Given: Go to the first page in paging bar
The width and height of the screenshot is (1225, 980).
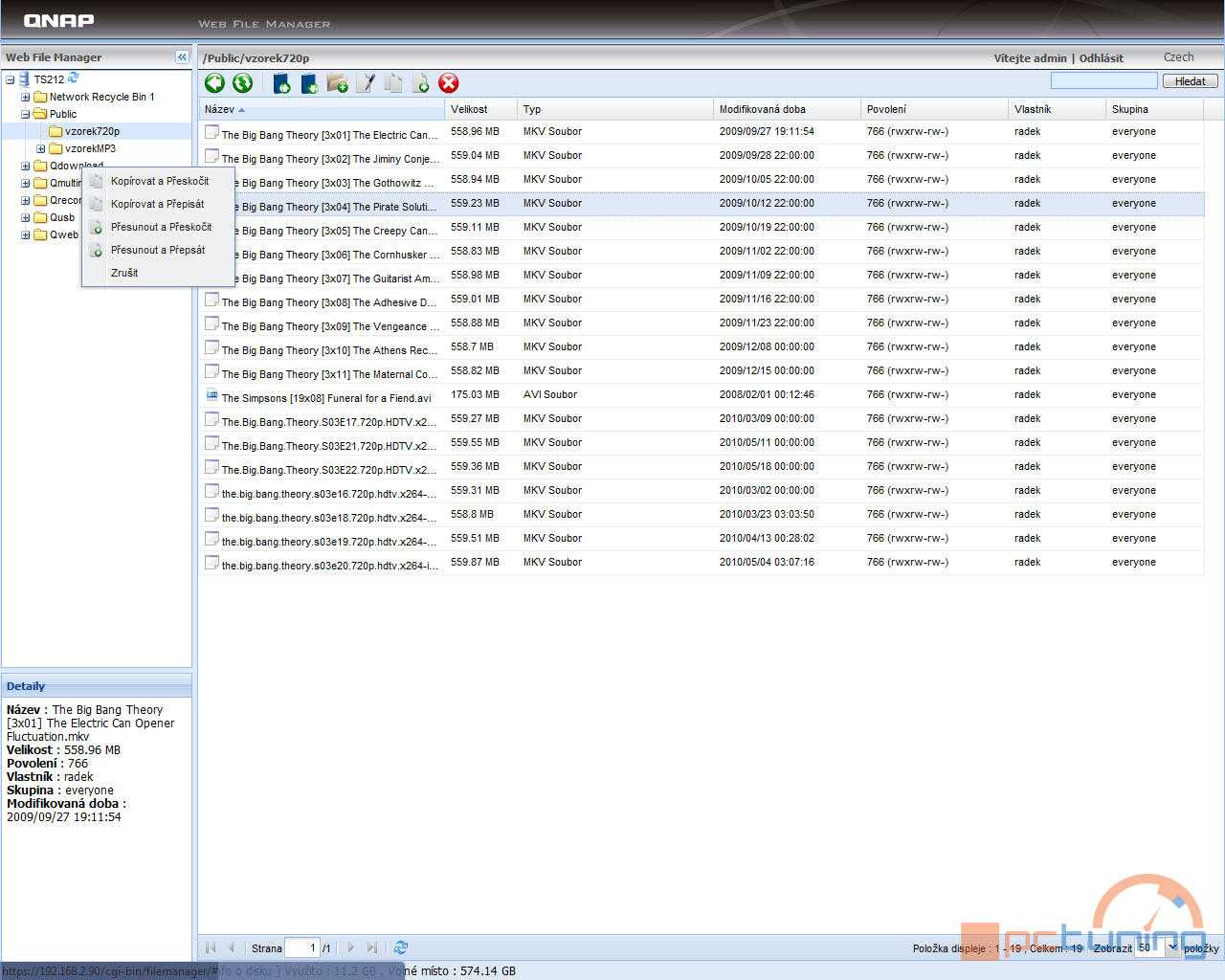Looking at the screenshot, I should click(x=211, y=947).
